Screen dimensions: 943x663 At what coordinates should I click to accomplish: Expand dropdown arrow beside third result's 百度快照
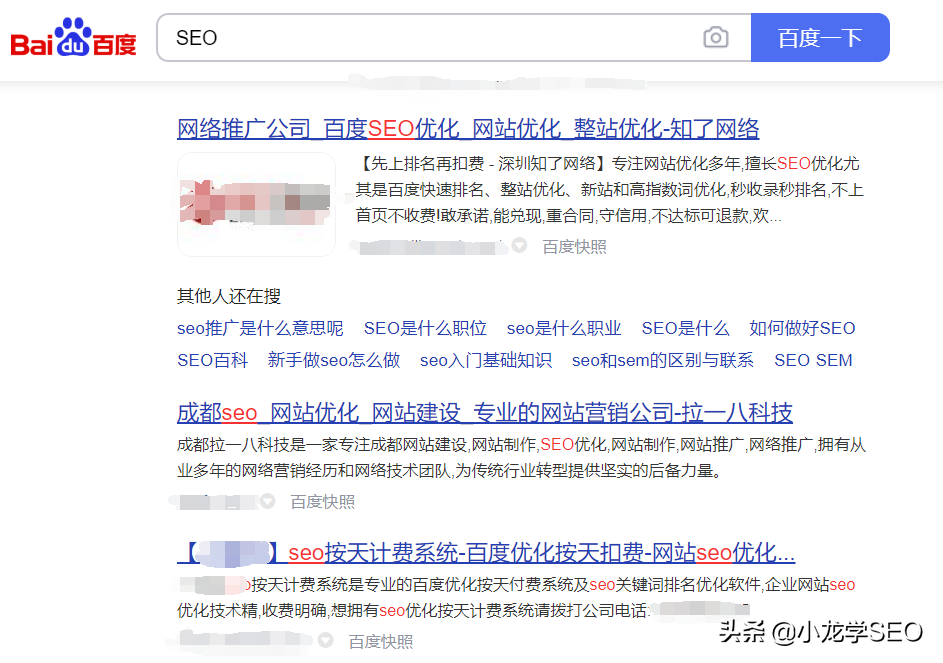point(325,640)
